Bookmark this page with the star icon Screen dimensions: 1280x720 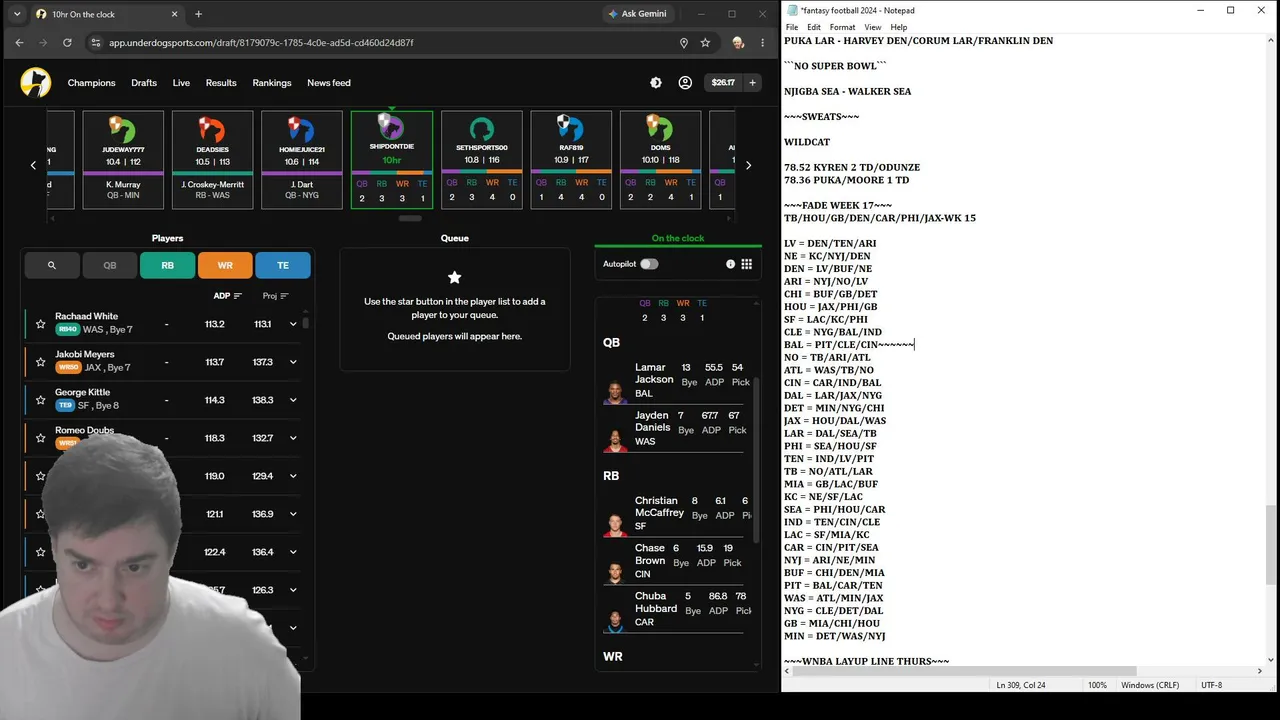pyautogui.click(x=705, y=43)
